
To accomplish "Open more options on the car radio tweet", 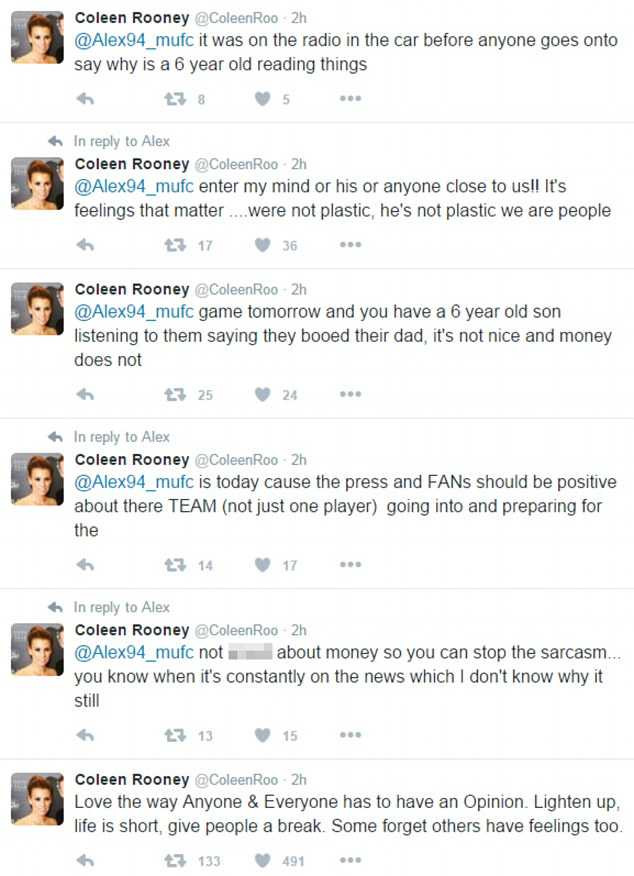I will [350, 99].
